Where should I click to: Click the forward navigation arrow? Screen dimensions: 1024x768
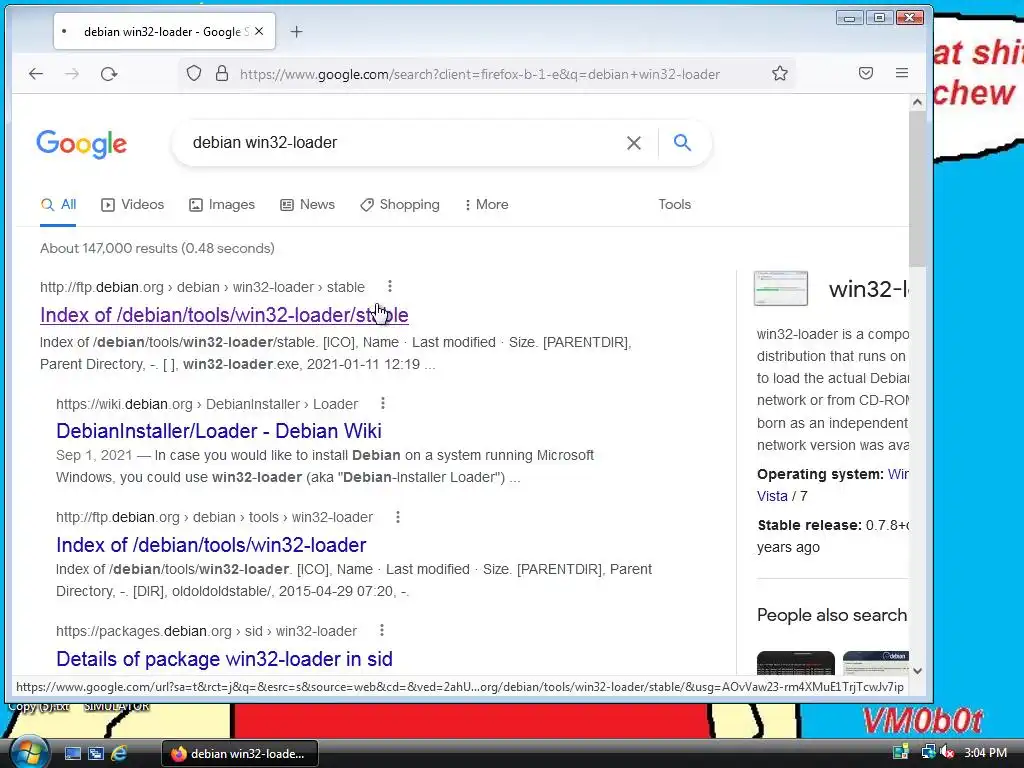pos(72,74)
